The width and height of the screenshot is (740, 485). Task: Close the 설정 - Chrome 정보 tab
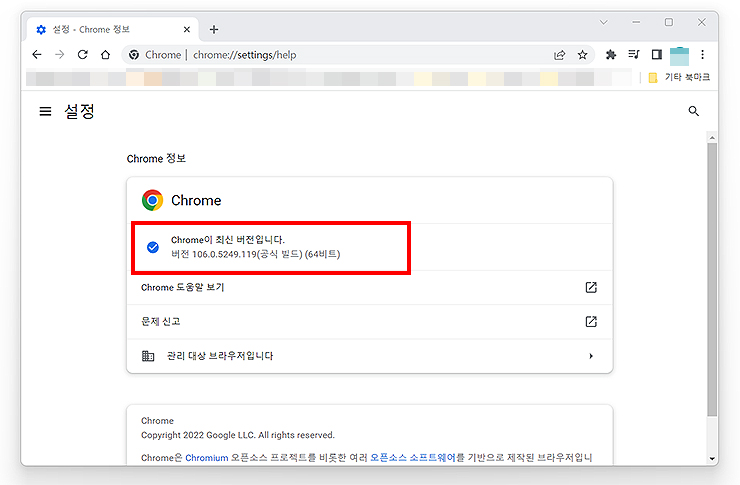[x=187, y=29]
